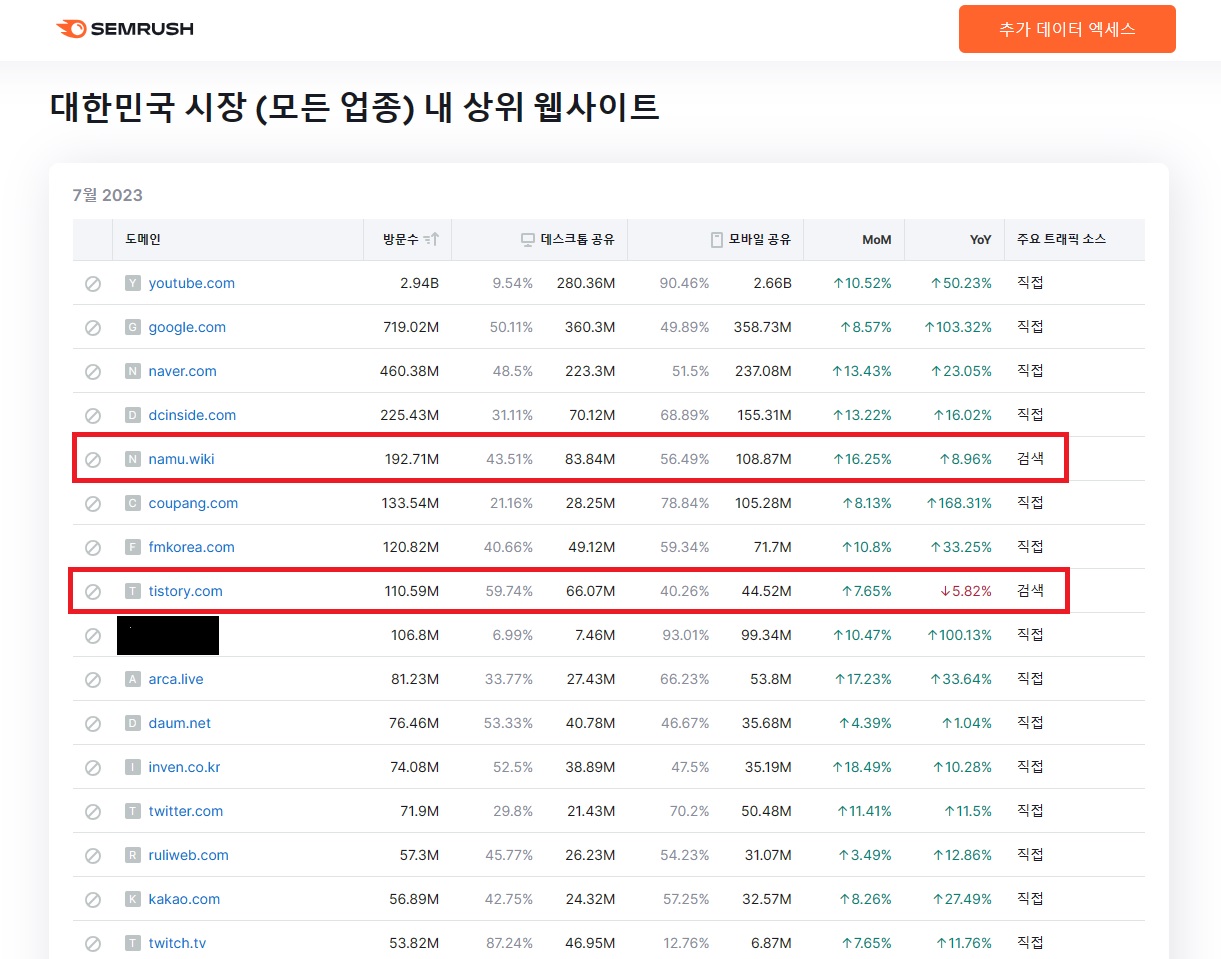The height and width of the screenshot is (959, 1221).
Task: Click the 2.94B visits value
Action: (x=419, y=283)
